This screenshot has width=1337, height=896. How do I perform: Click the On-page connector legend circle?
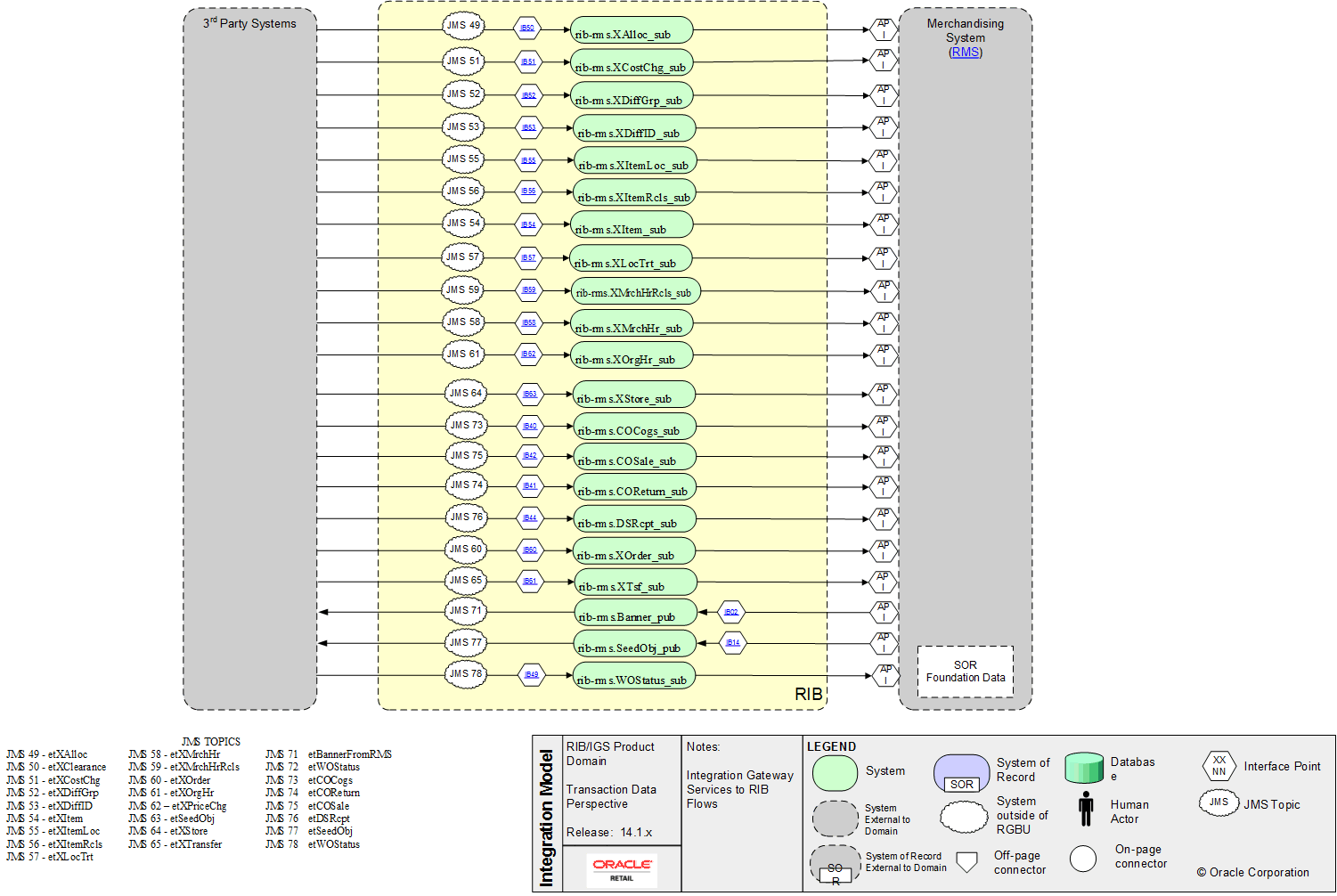pos(1083,859)
